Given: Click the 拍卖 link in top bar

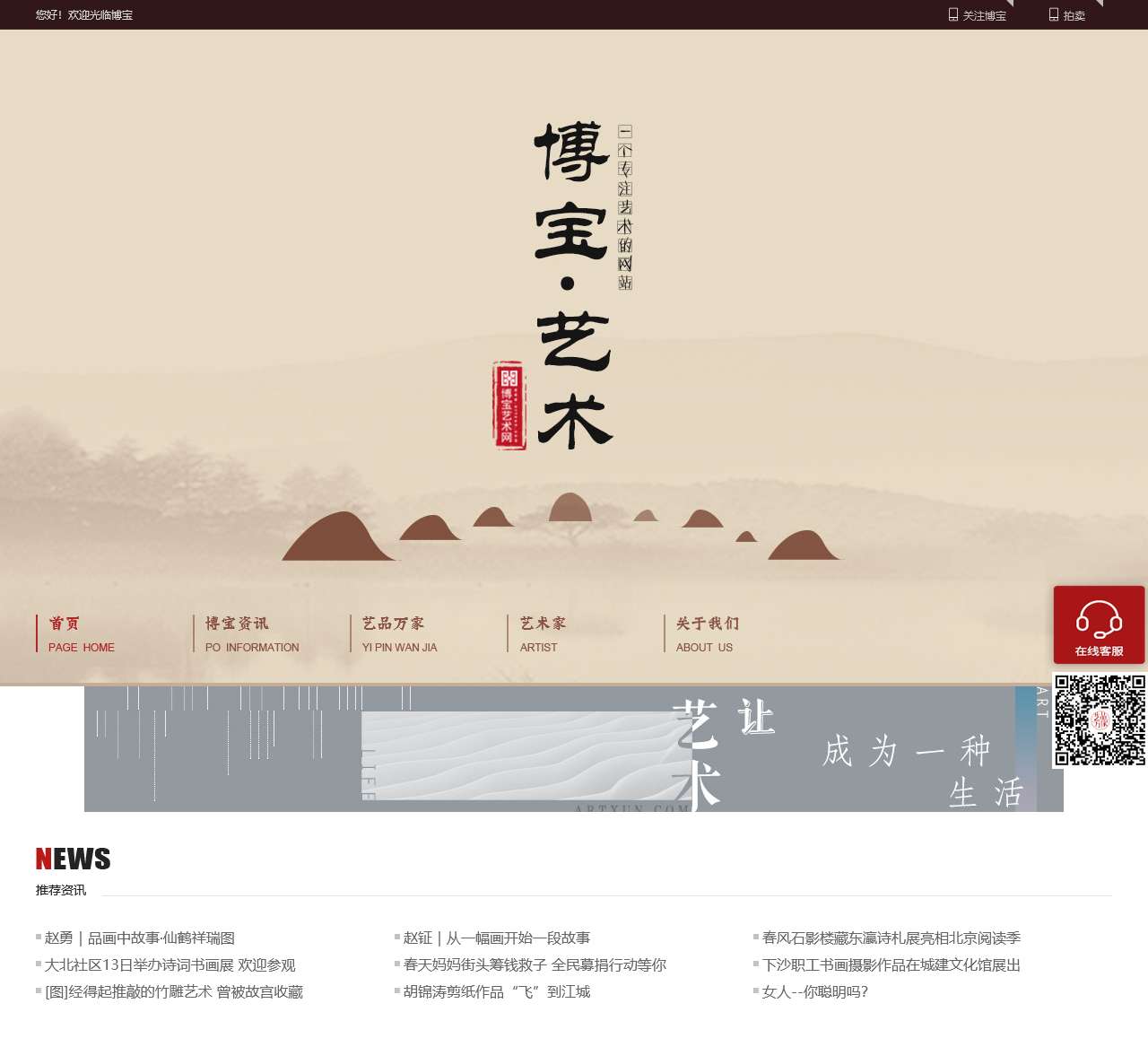Looking at the screenshot, I should click(x=1074, y=15).
